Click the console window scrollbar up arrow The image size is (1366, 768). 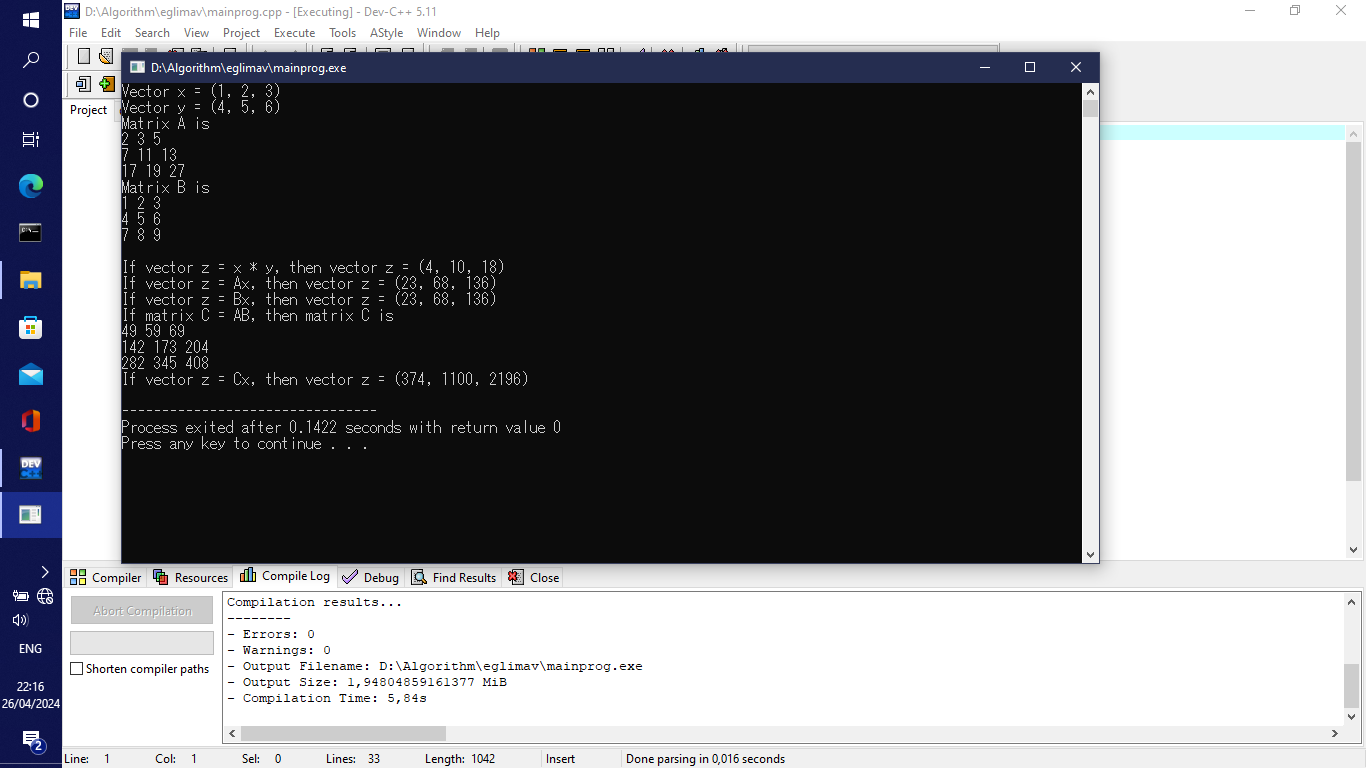[1090, 91]
